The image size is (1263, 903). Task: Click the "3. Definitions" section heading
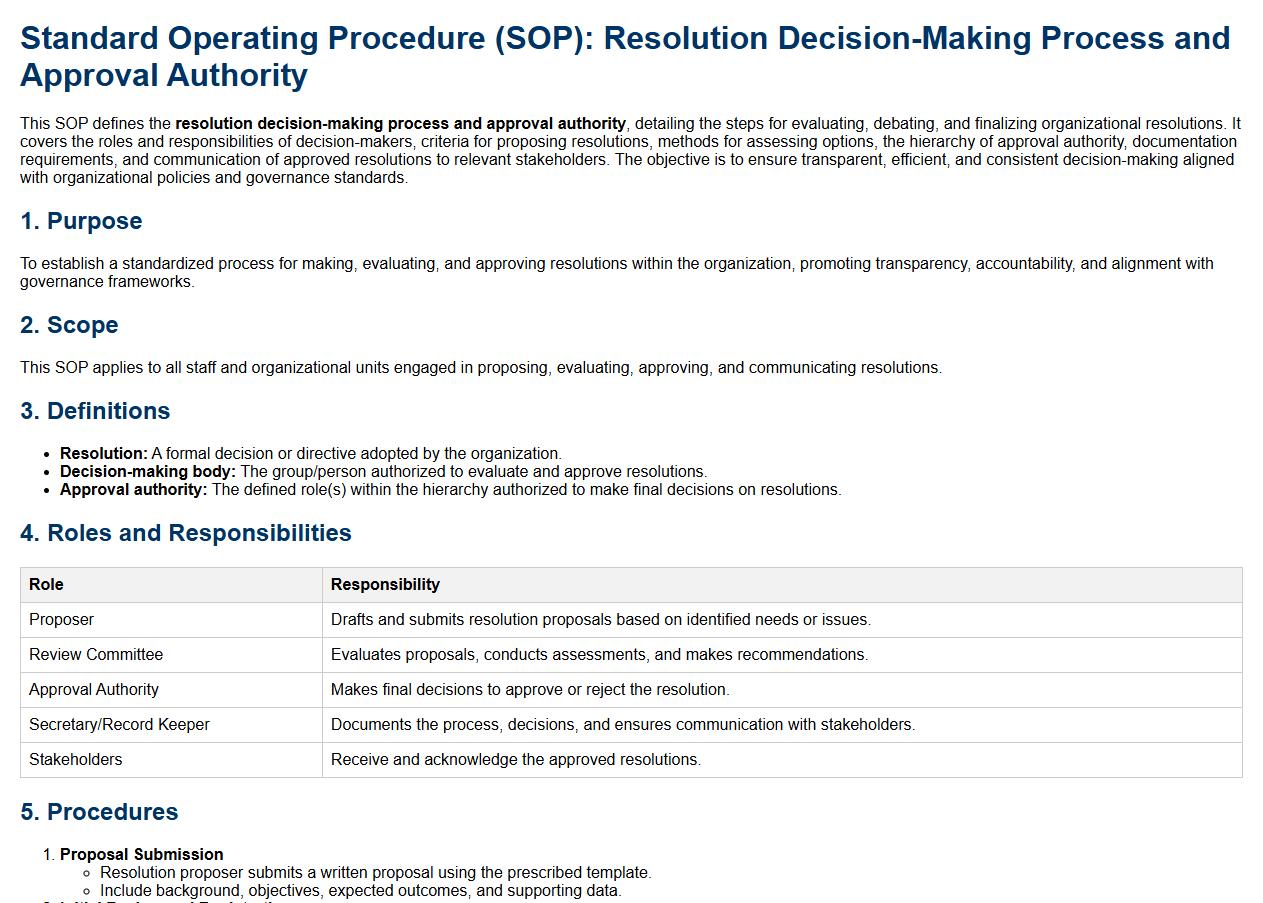[95, 411]
